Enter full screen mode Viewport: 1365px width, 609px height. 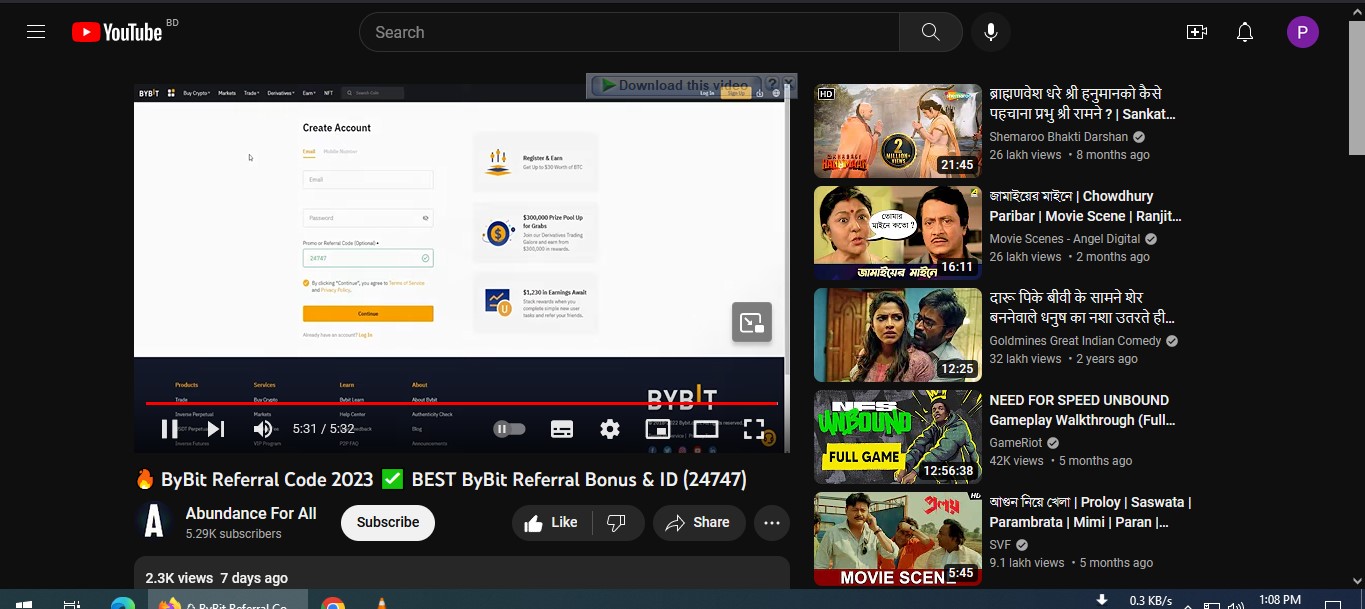click(754, 429)
